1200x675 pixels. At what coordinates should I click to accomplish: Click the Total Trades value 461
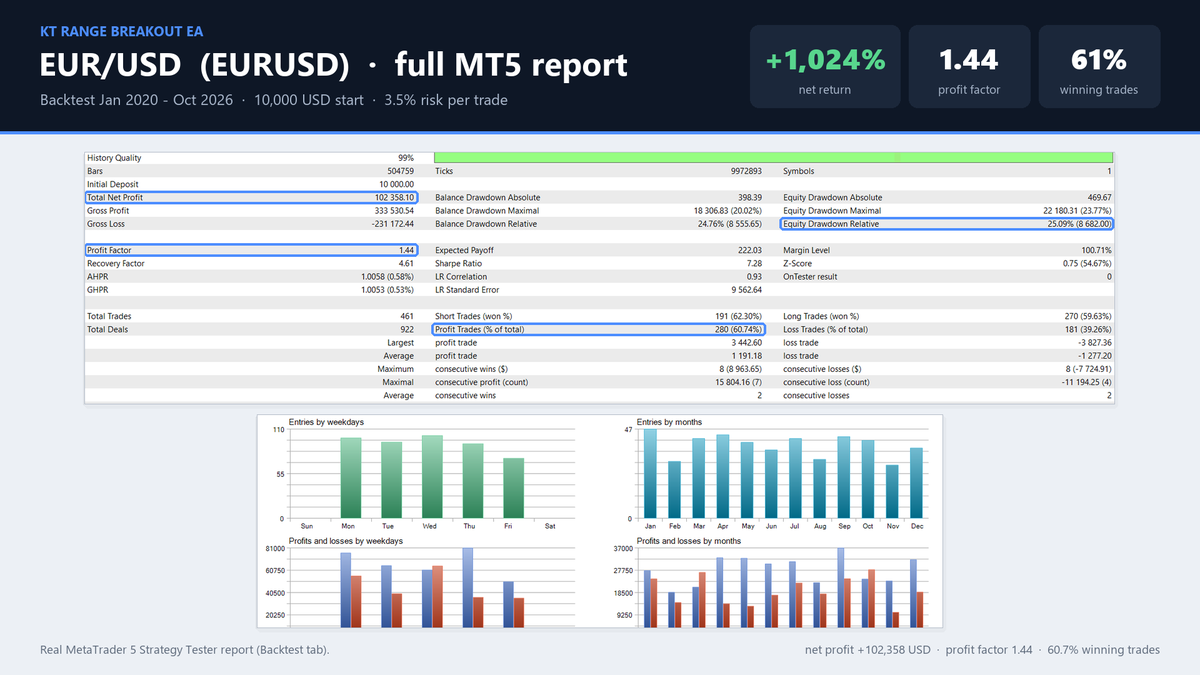point(407,316)
